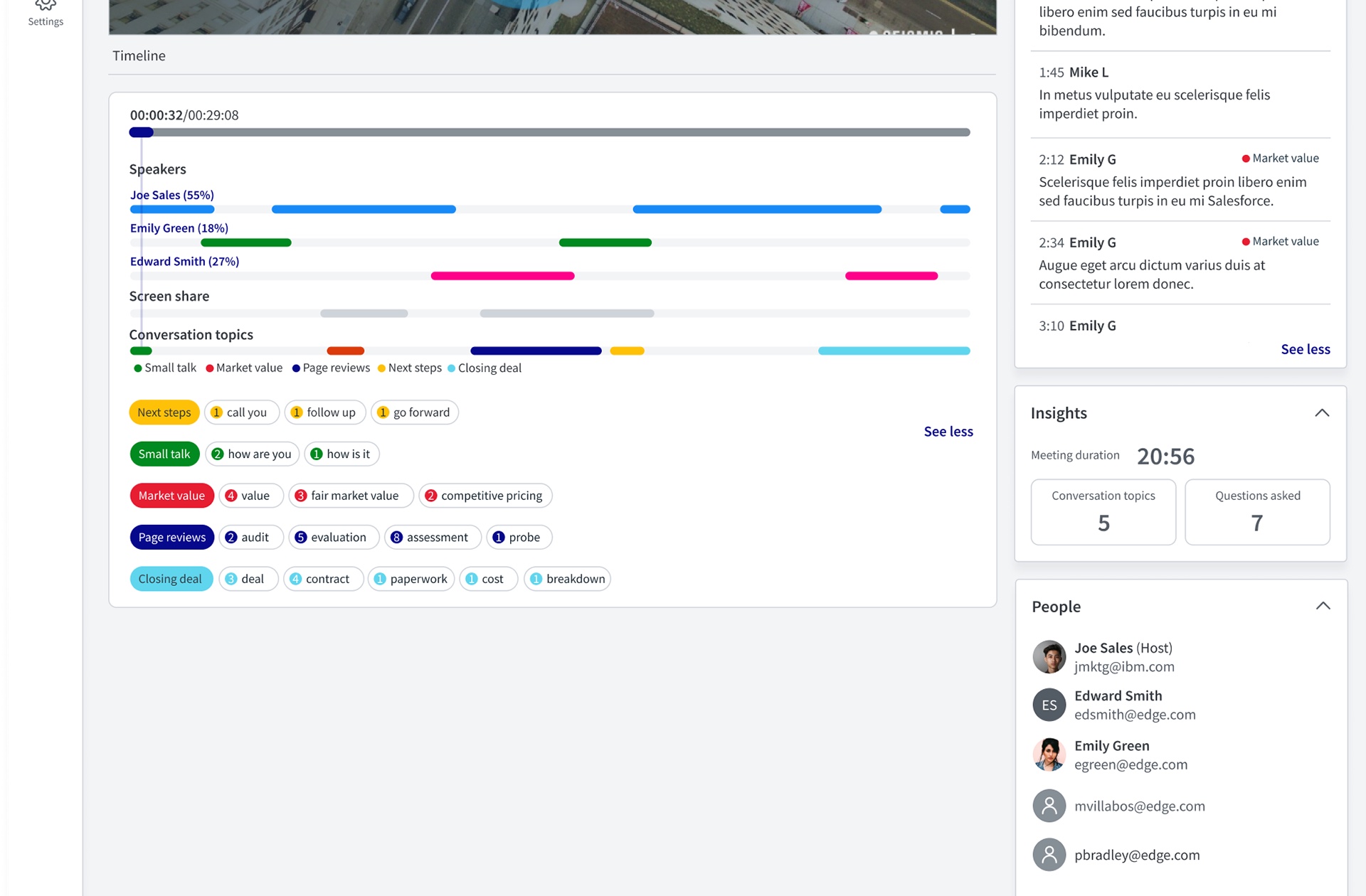The image size is (1366, 896).
Task: Select the Small talk topic tag
Action: point(164,454)
